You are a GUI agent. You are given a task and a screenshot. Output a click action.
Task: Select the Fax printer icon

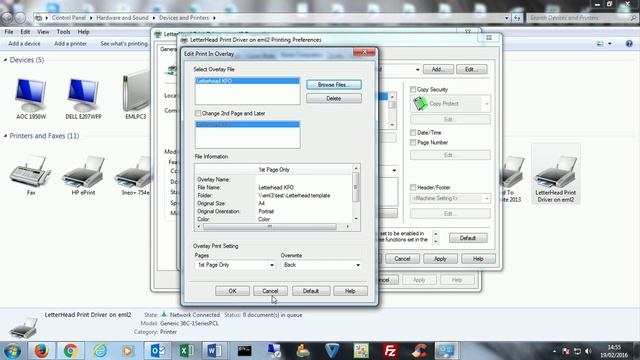tap(31, 175)
